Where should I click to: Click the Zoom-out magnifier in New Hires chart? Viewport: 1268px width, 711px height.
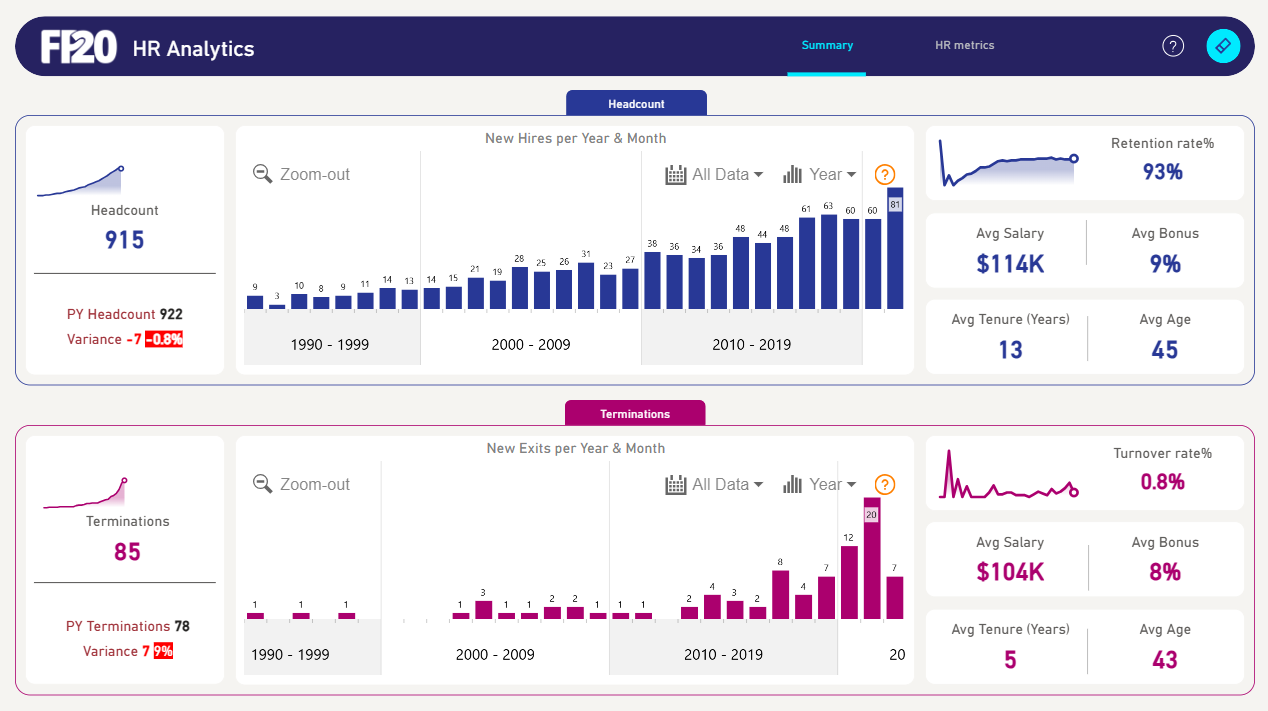click(x=263, y=174)
